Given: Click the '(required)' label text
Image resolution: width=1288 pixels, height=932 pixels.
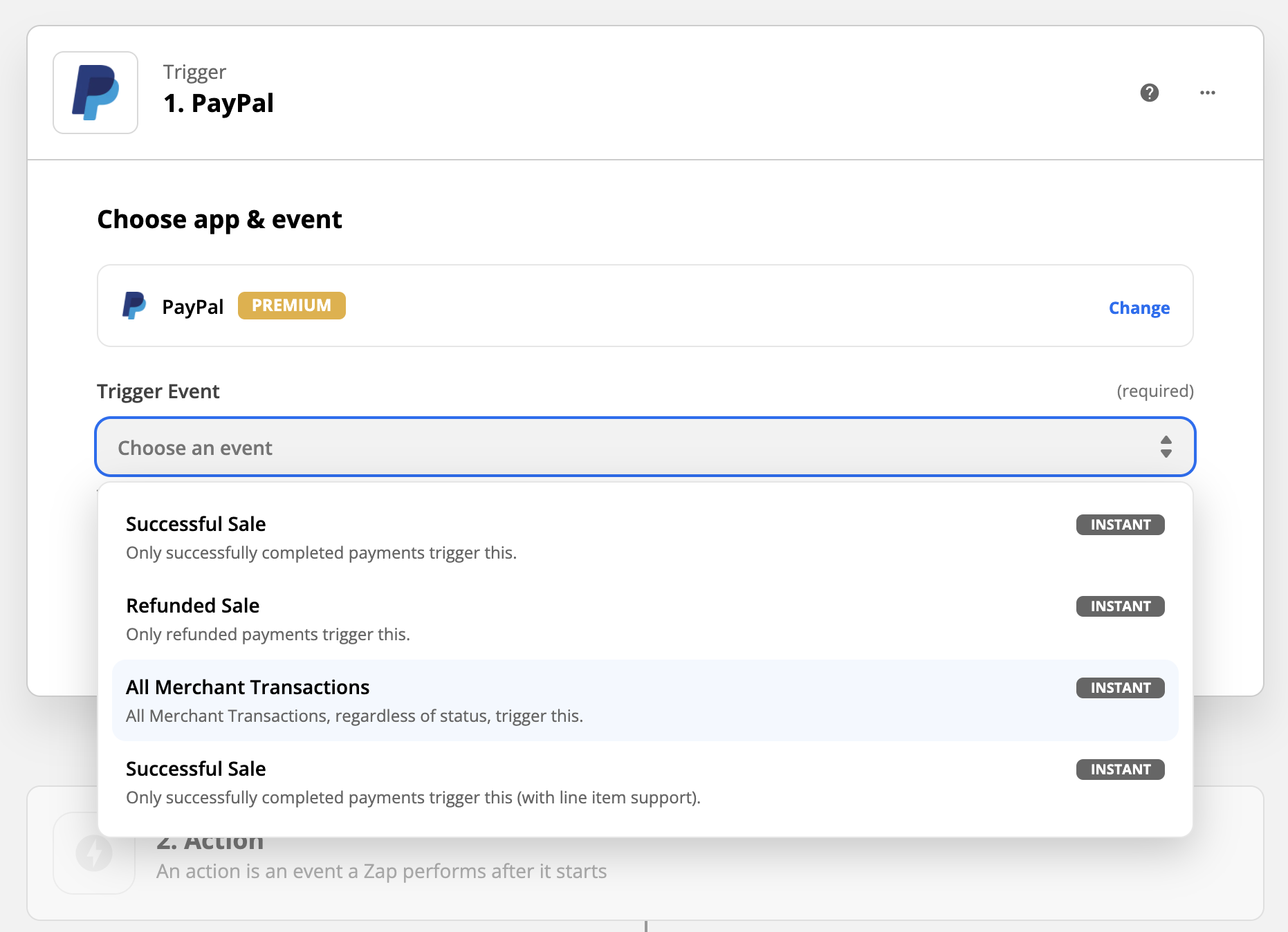Looking at the screenshot, I should 1155,391.
